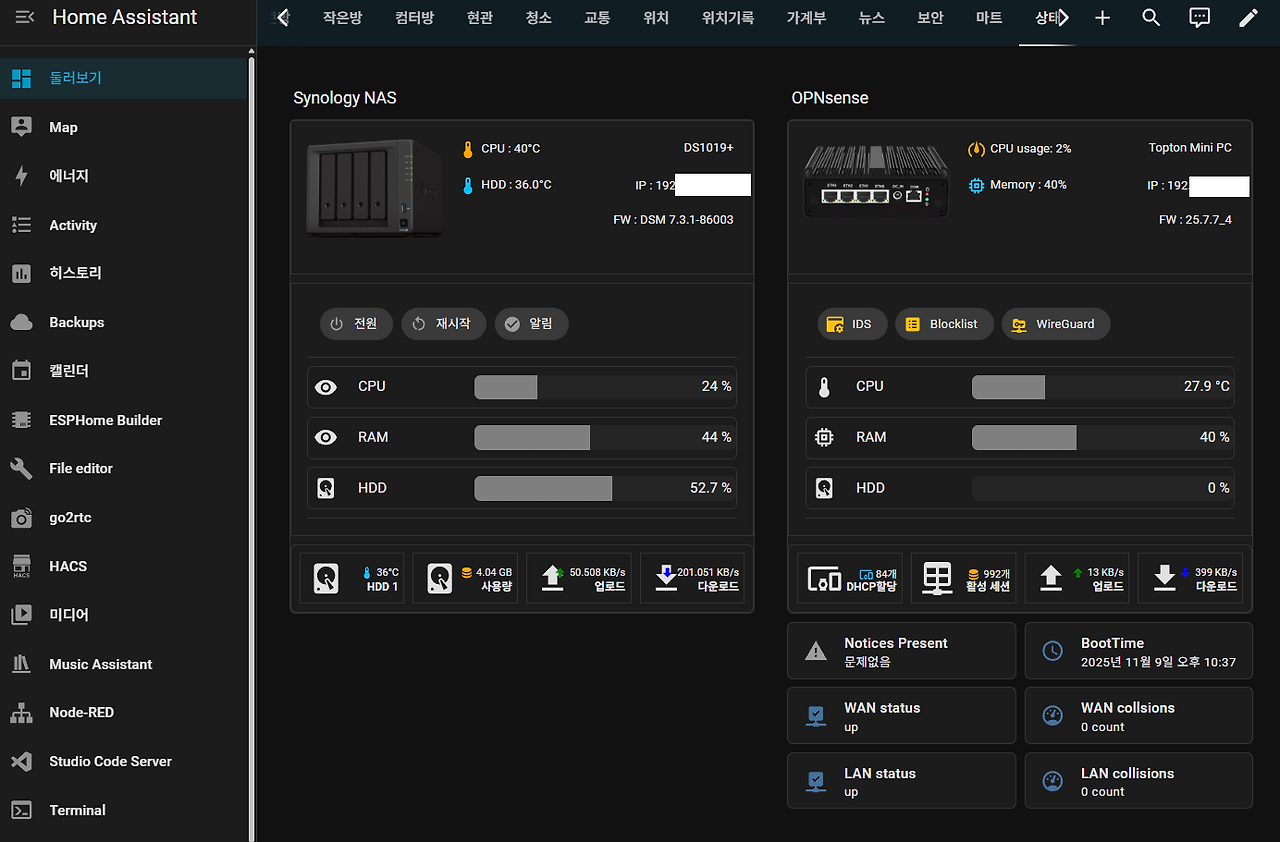
Task: Open the 미디어 media browser
Action: 123,615
